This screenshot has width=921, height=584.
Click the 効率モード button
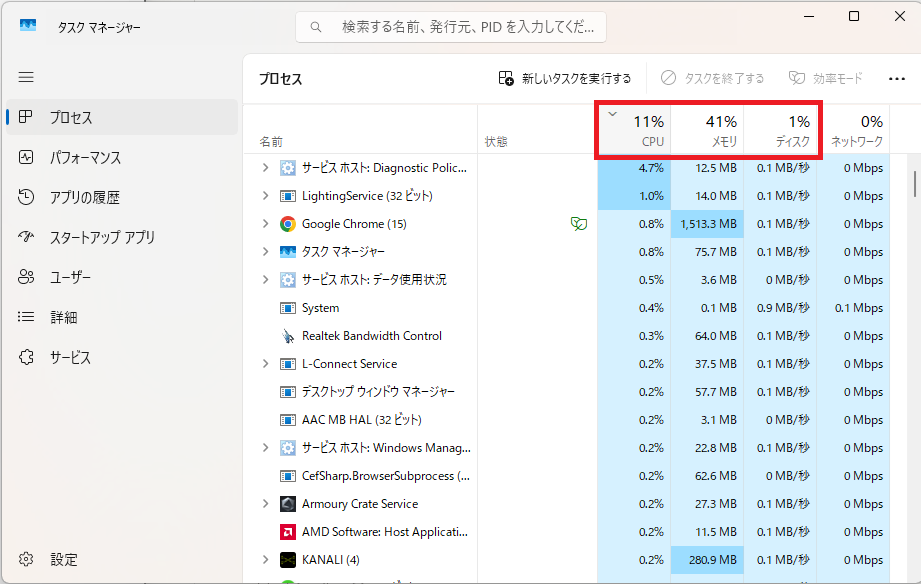pos(825,78)
